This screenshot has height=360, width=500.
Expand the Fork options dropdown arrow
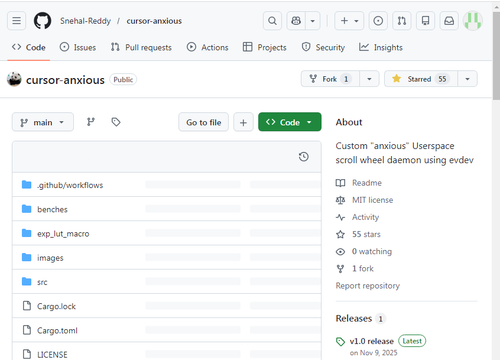click(x=369, y=79)
